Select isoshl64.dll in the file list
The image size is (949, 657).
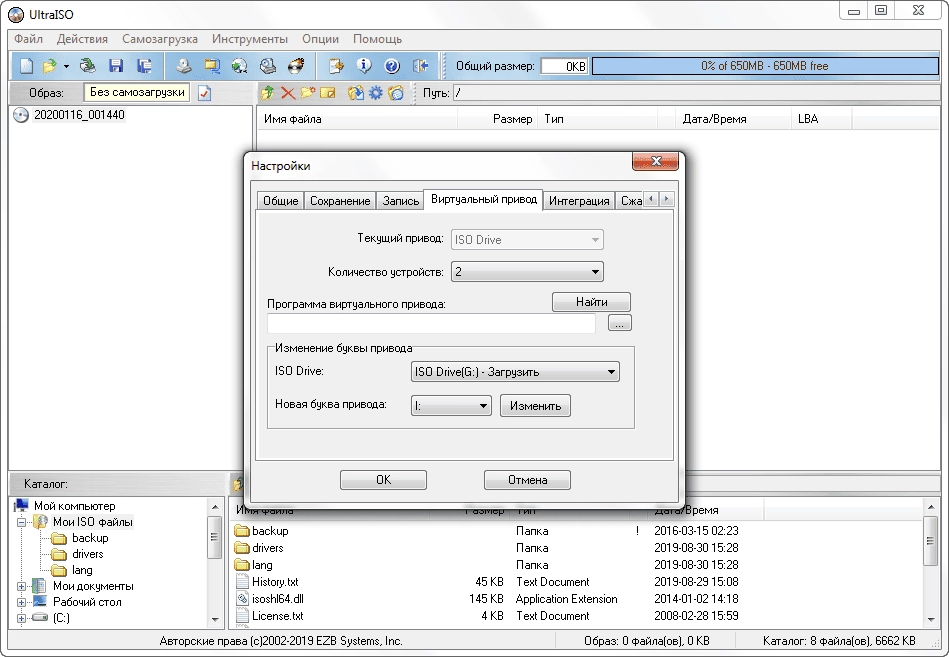[277, 599]
